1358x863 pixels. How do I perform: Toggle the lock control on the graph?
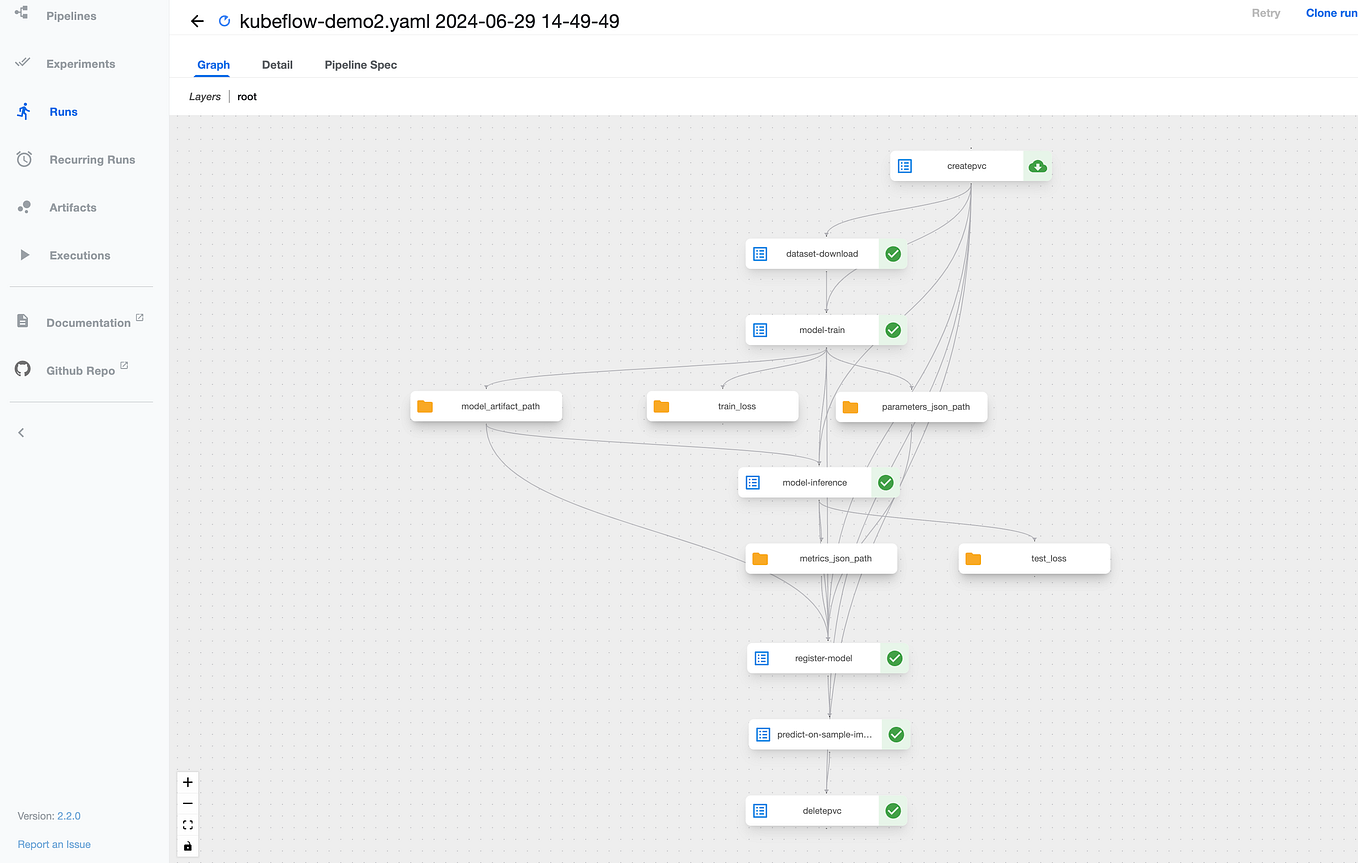(x=187, y=846)
